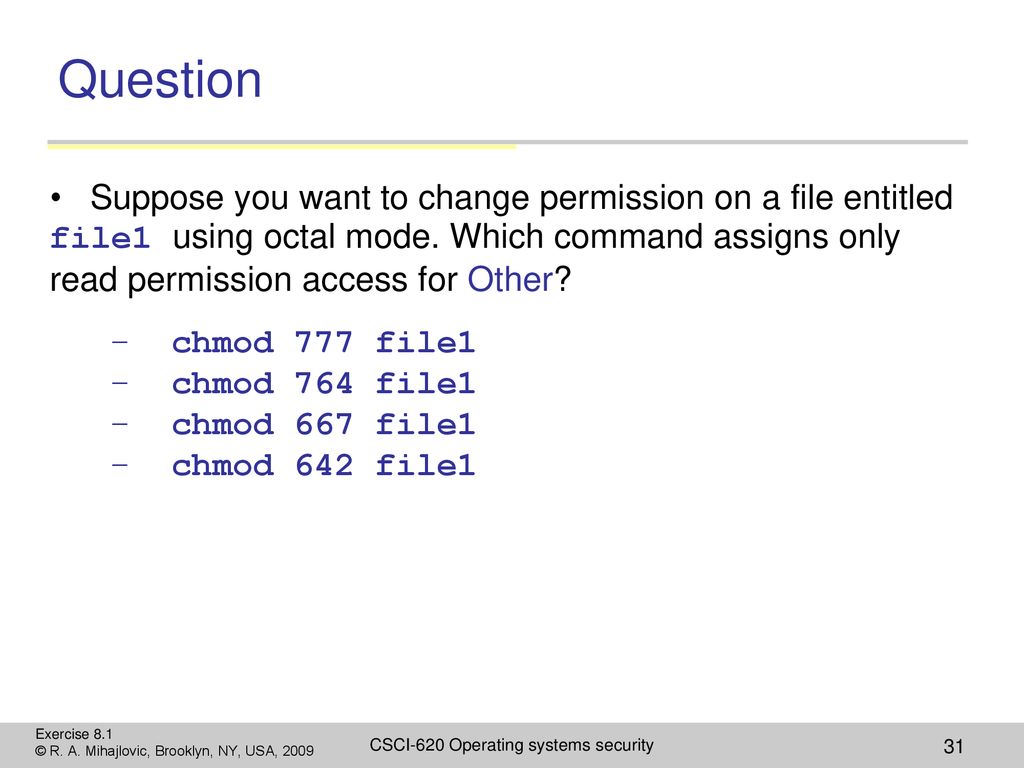Click the number 764 in second option
Image resolution: width=1024 pixels, height=768 pixels.
tap(323, 383)
